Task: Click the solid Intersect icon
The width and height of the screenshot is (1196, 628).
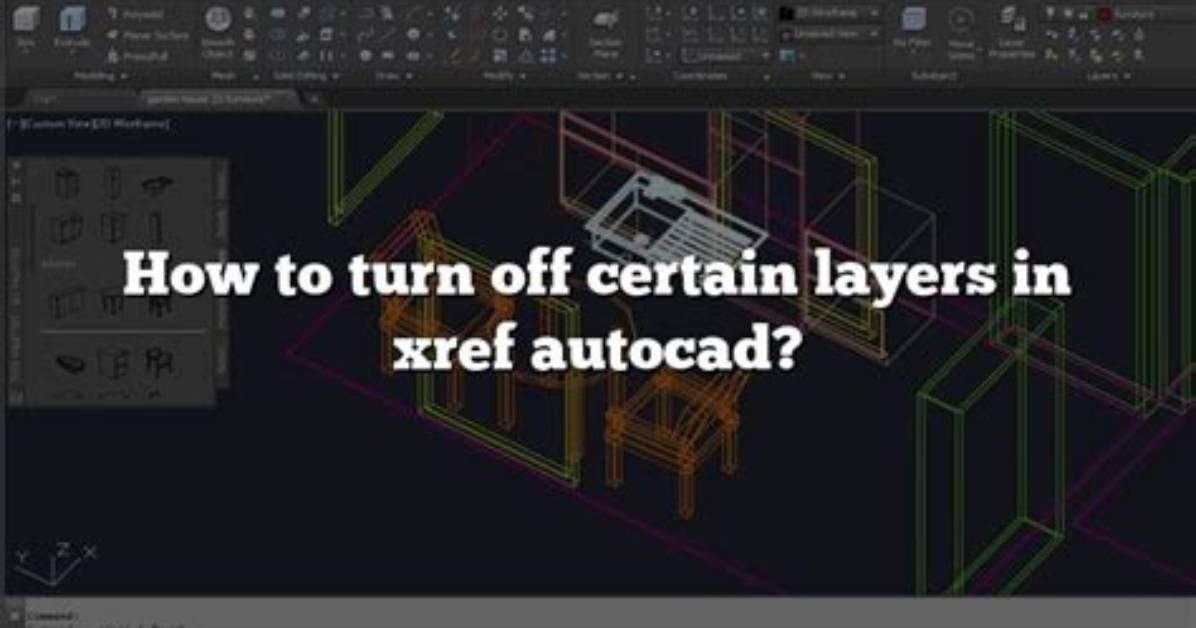Action: tap(278, 55)
